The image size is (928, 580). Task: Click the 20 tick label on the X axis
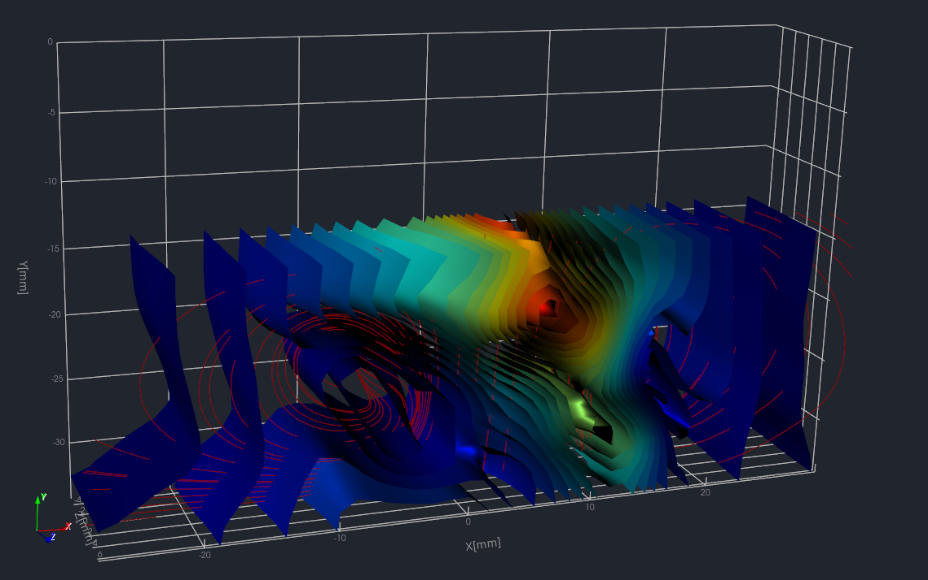pos(704,493)
